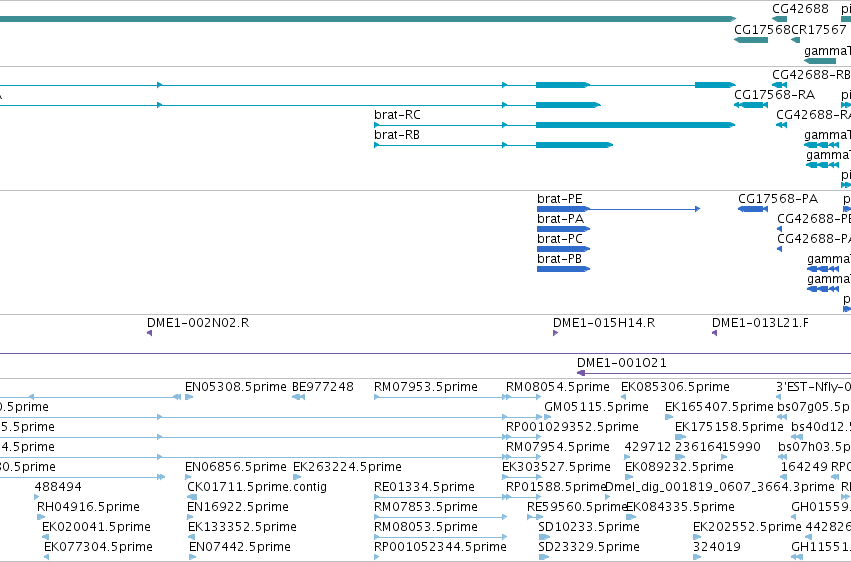Click the EK084335.5prime EST label

[x=680, y=507]
